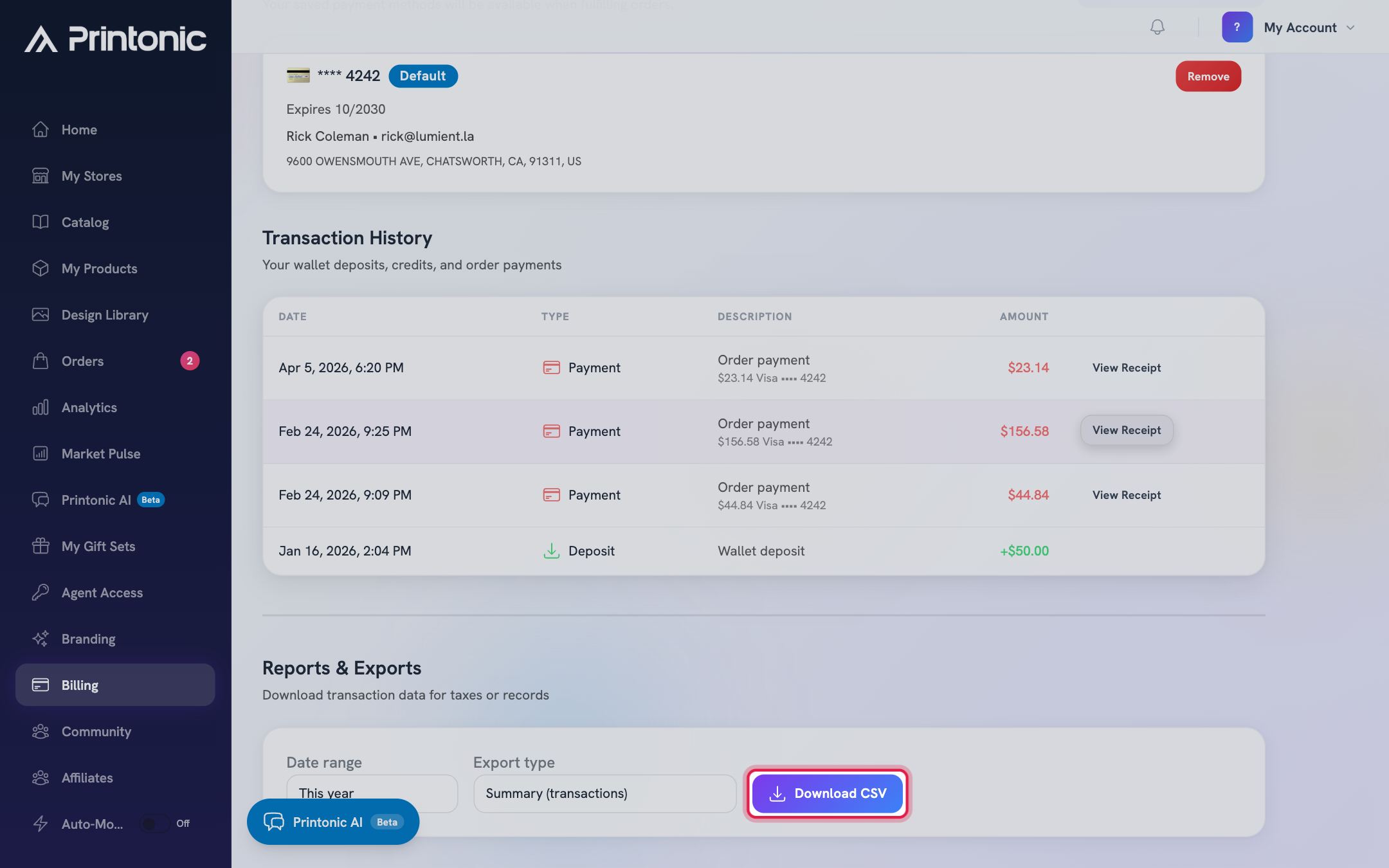Click the credit card icon beside 4242
Image resolution: width=1389 pixels, height=868 pixels.
(x=298, y=76)
